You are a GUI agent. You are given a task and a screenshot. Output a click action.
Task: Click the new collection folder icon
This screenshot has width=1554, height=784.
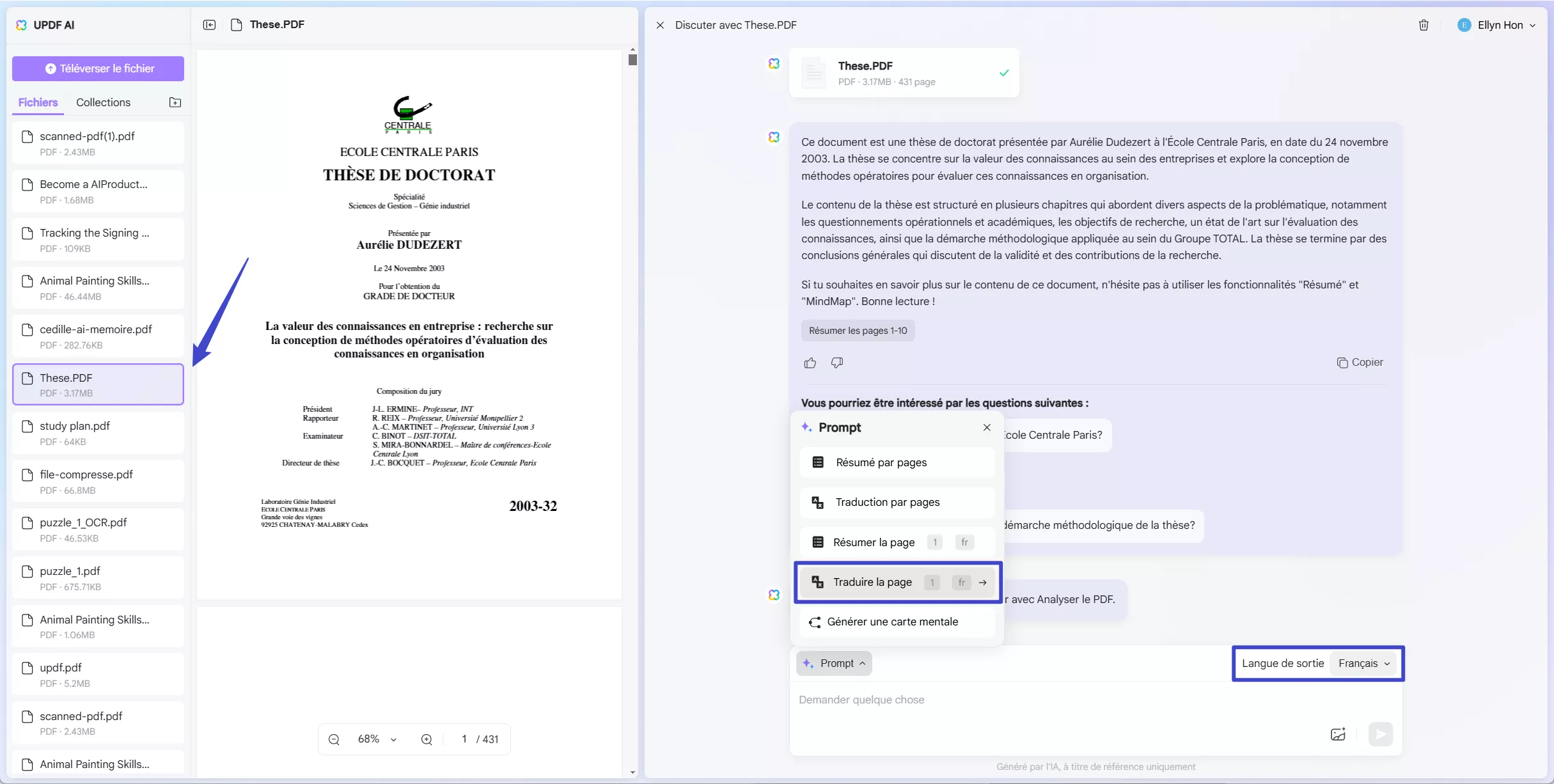(x=175, y=102)
